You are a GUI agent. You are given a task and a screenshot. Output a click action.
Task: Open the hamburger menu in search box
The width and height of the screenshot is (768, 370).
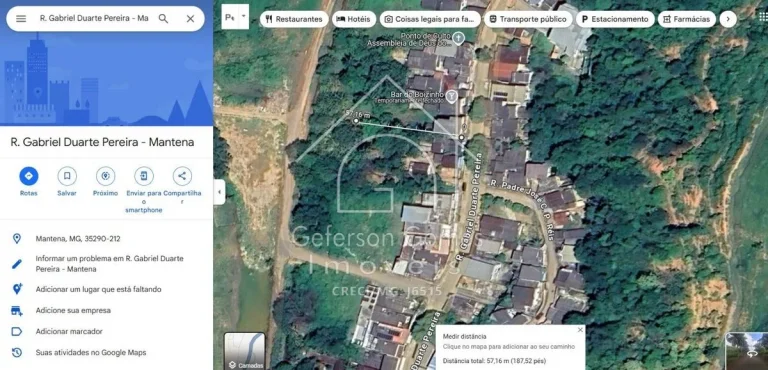coord(21,19)
